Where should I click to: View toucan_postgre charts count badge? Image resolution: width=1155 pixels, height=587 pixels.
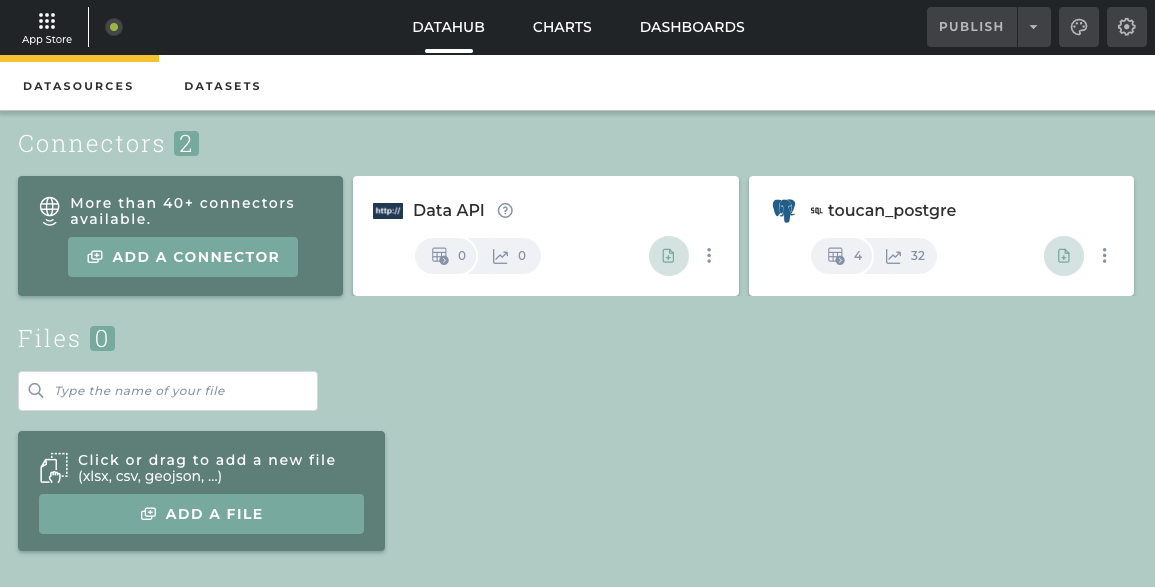click(906, 256)
